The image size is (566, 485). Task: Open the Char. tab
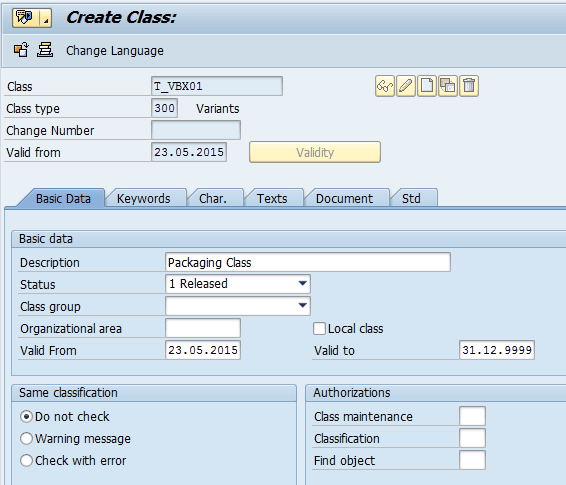213,198
